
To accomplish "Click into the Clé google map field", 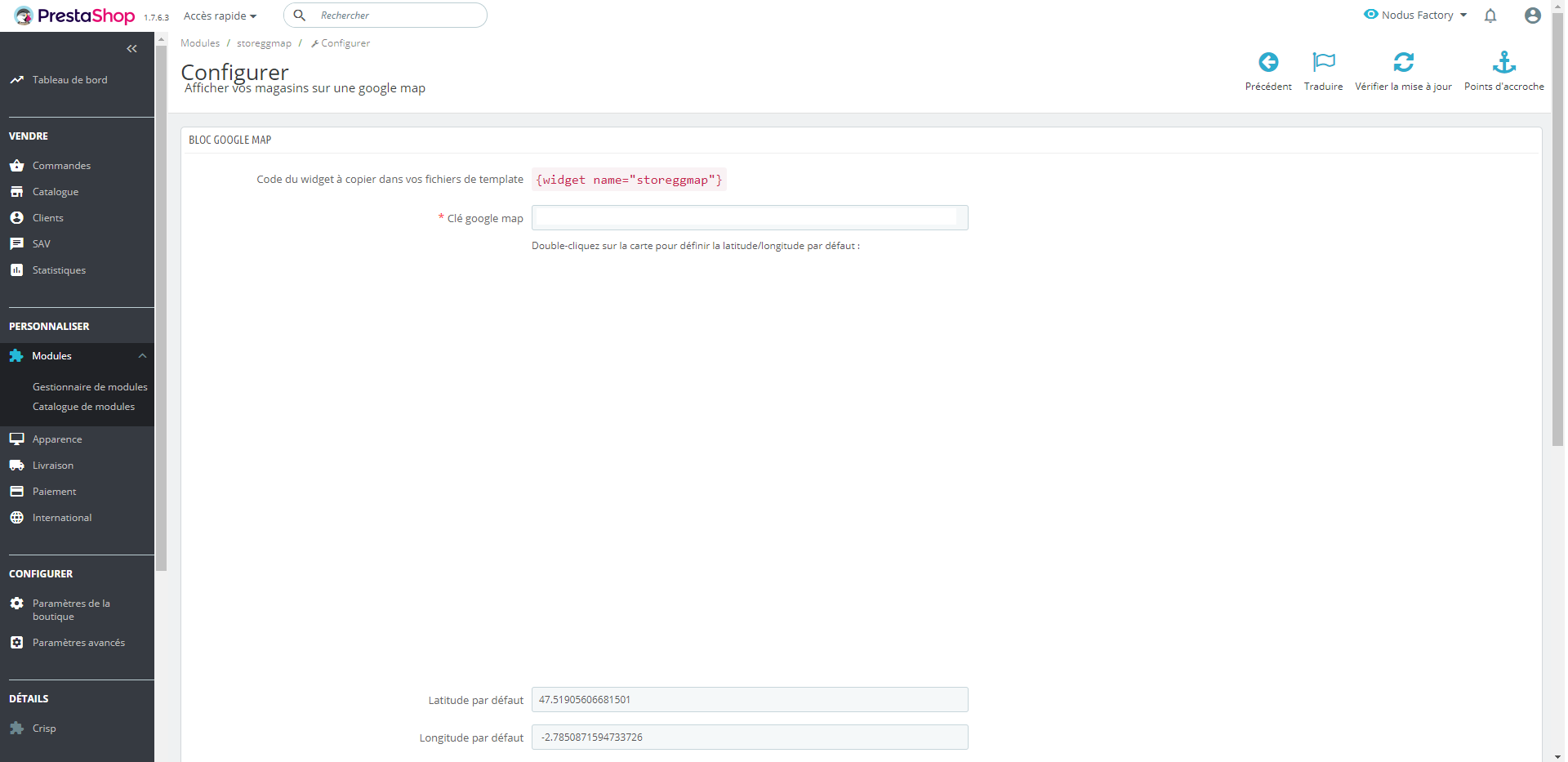I will click(750, 217).
